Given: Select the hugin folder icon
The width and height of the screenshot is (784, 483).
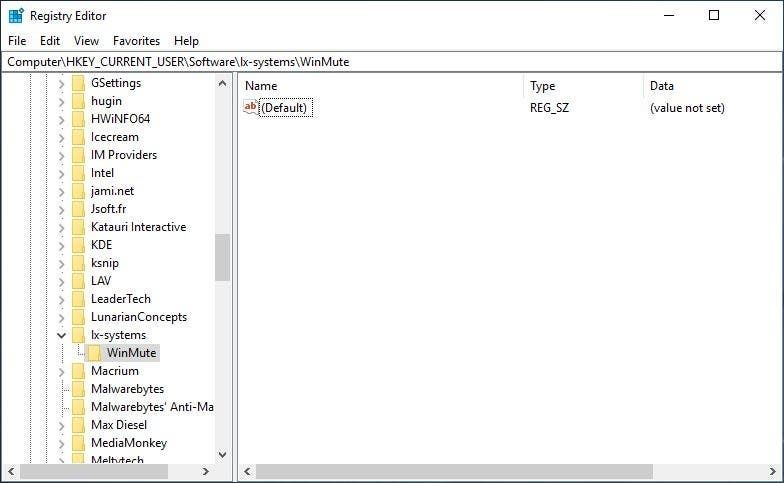Looking at the screenshot, I should point(78,101).
